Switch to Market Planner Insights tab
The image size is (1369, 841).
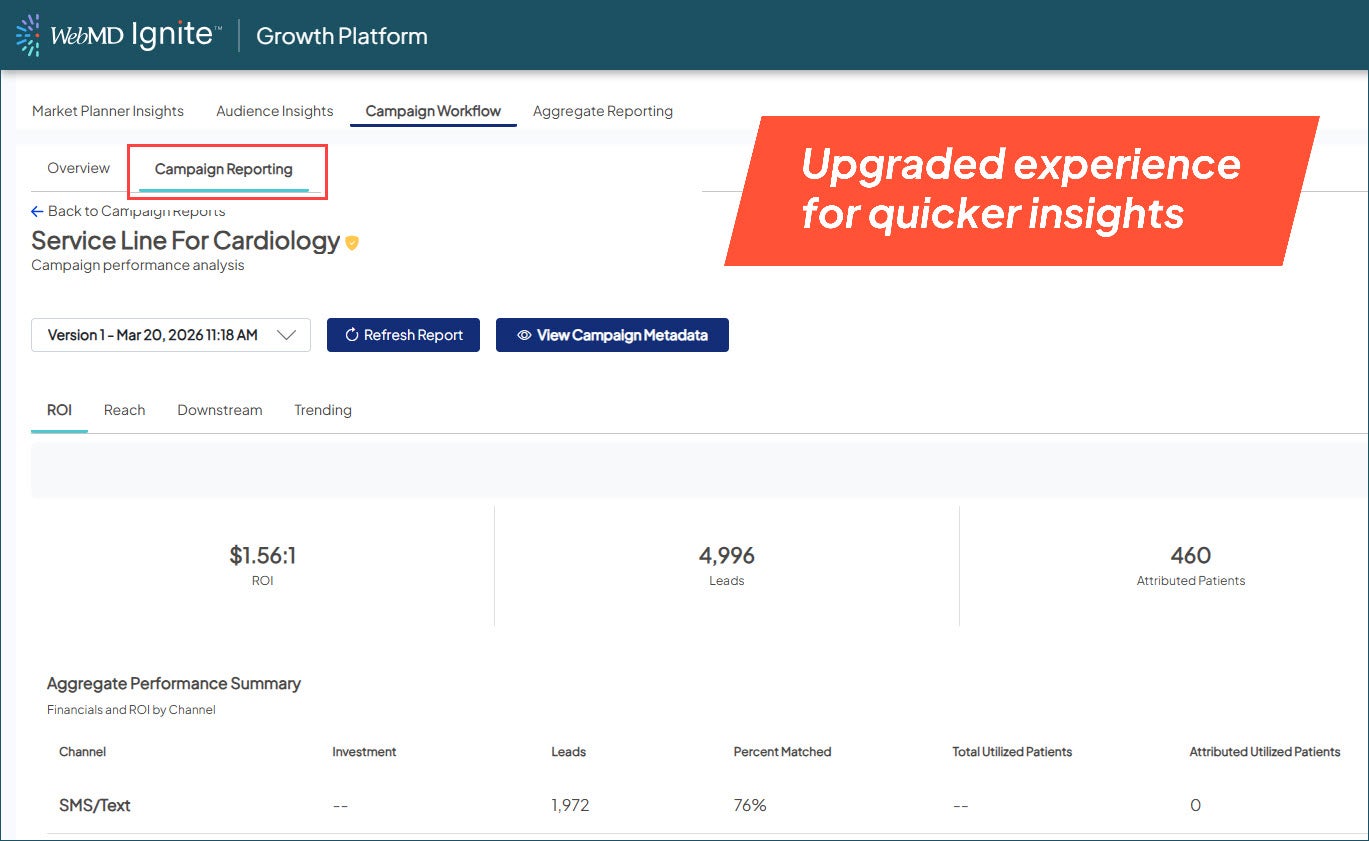[x=108, y=111]
